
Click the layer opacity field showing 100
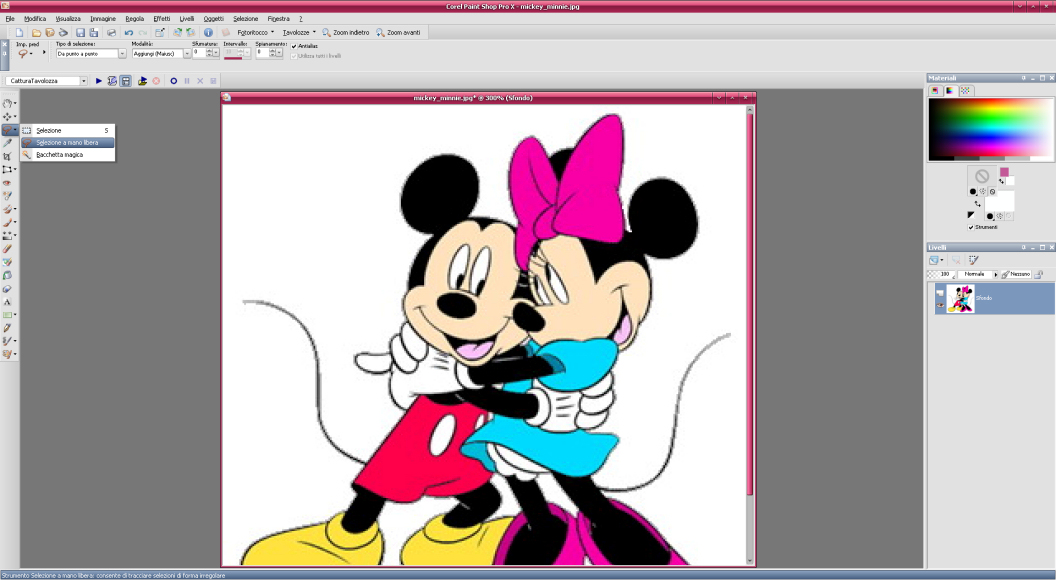(942, 274)
